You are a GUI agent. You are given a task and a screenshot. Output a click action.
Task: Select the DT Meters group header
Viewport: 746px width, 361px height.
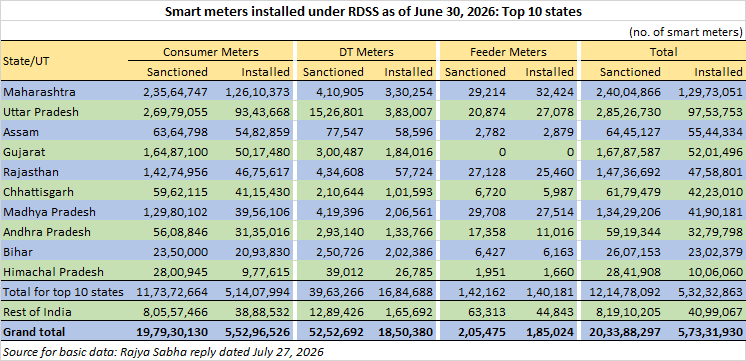pyautogui.click(x=366, y=52)
